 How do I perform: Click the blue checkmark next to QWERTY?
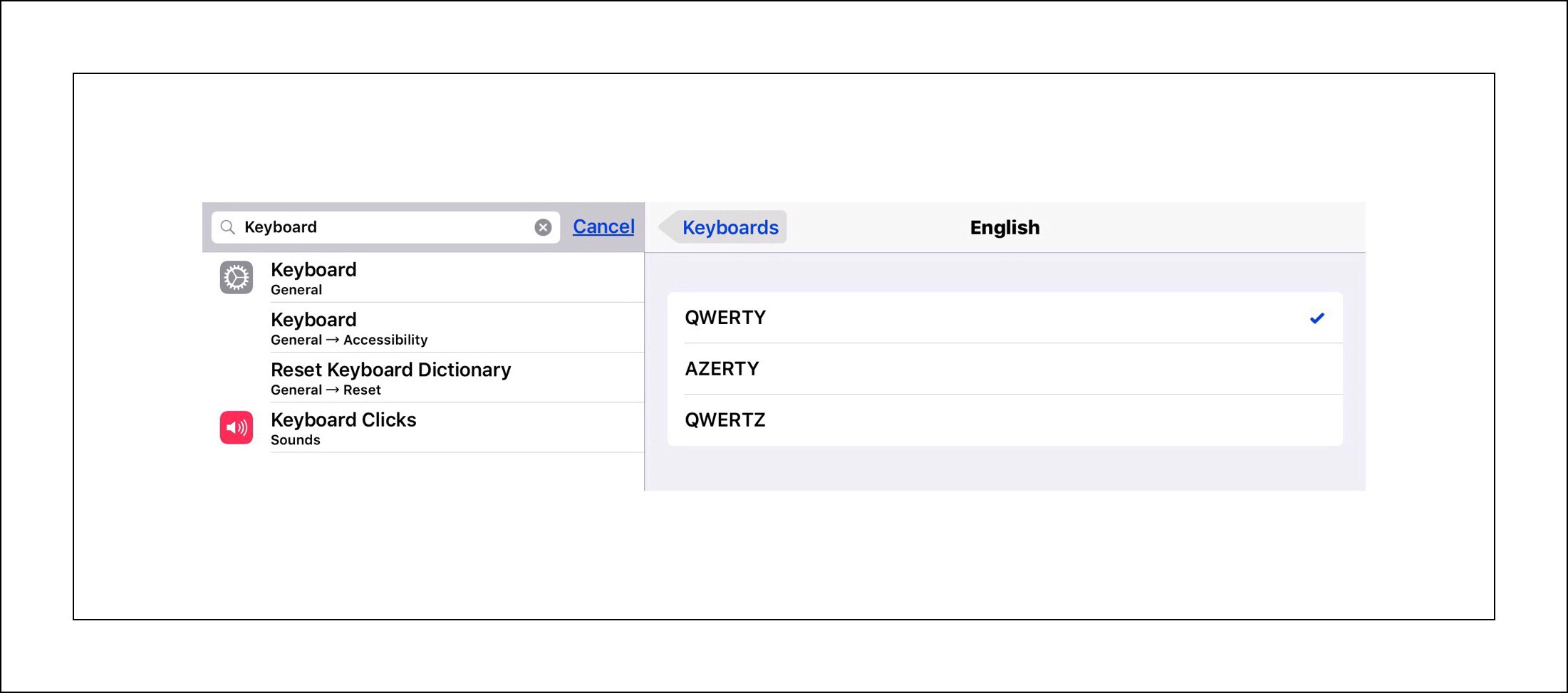[1317, 318]
